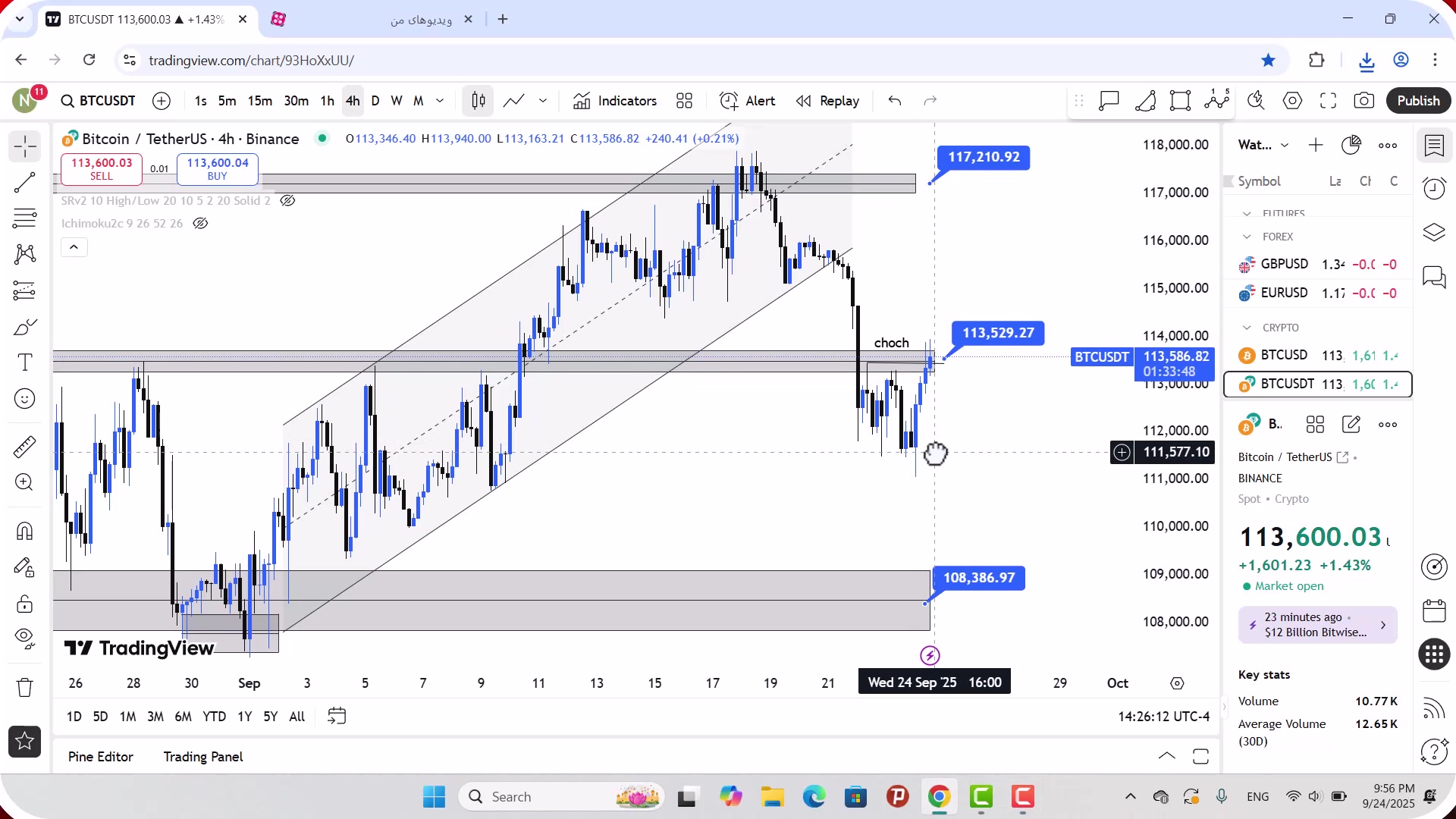Select the brush drawing tool
Screen dimensions: 1456x819
tap(24, 327)
